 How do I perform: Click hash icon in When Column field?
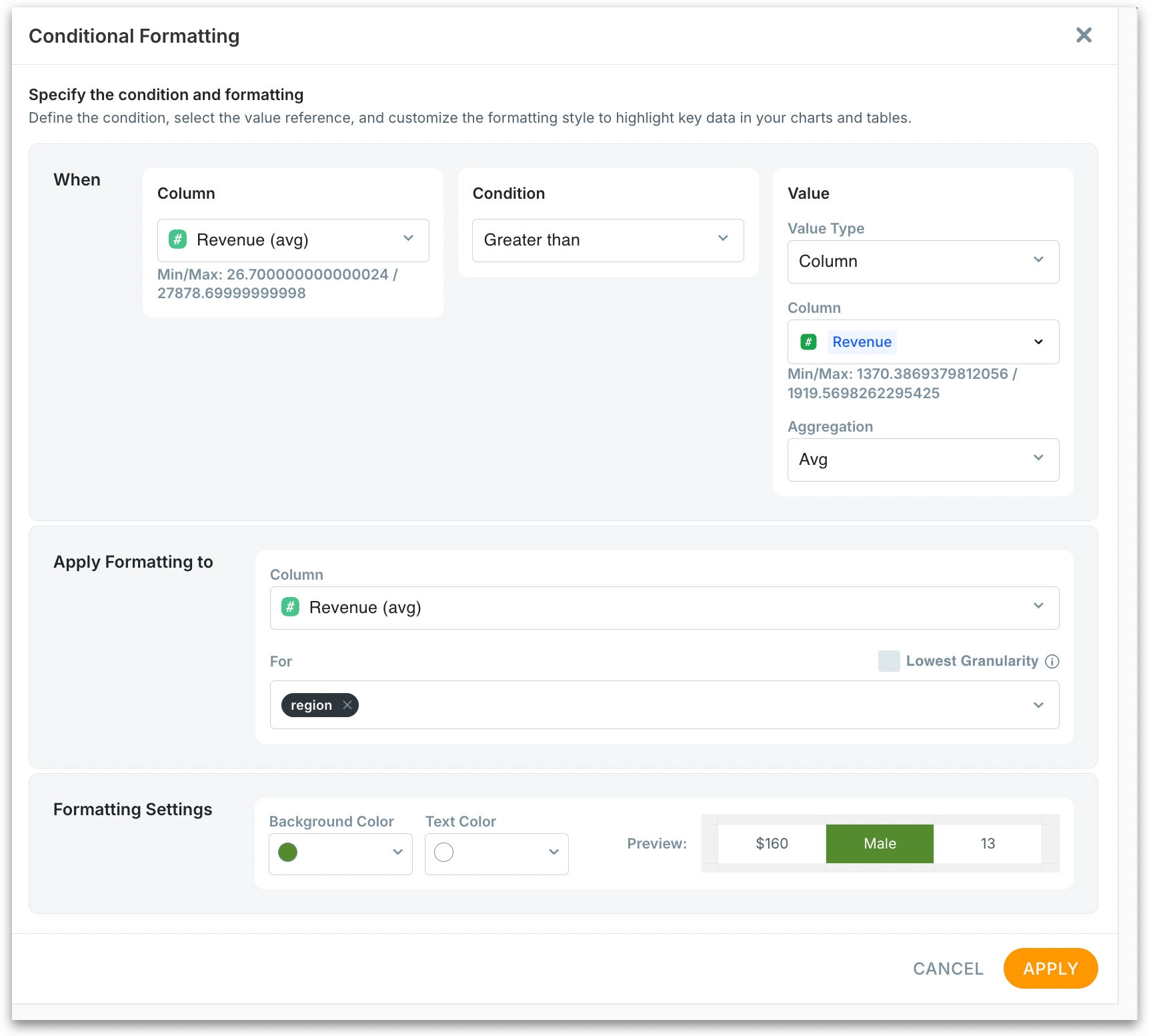[177, 239]
